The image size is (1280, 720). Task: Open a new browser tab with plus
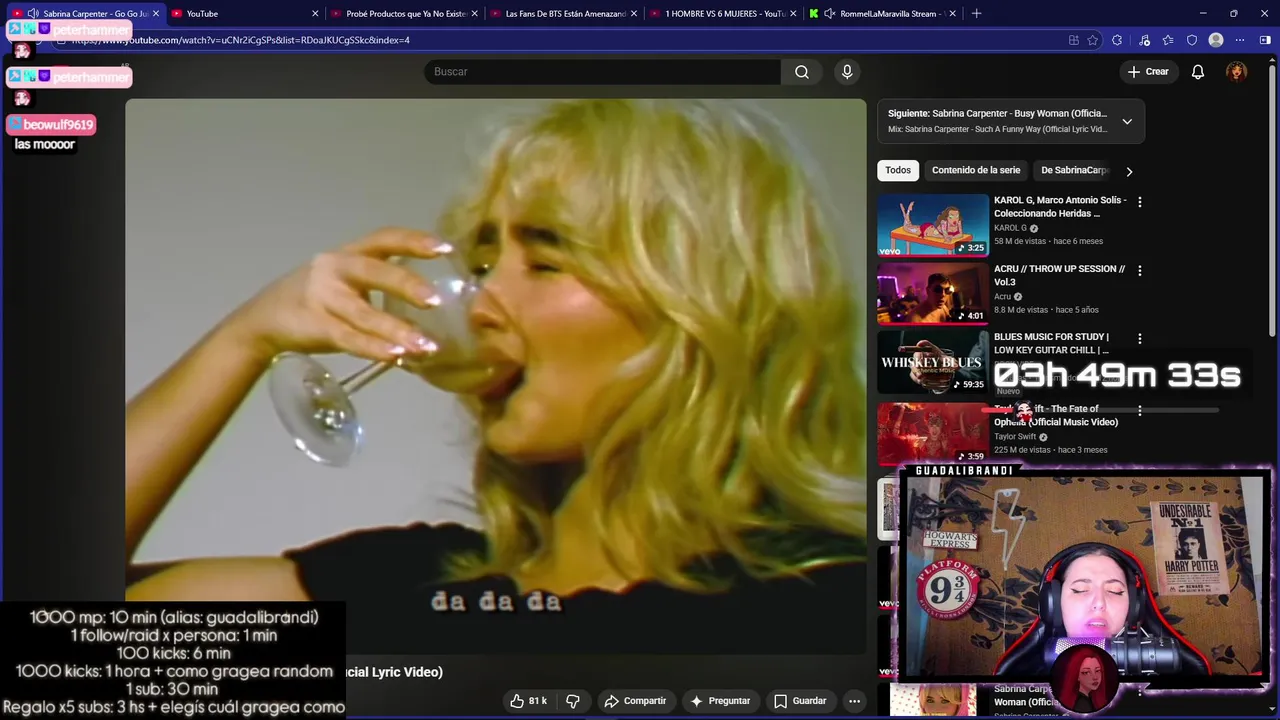point(976,14)
